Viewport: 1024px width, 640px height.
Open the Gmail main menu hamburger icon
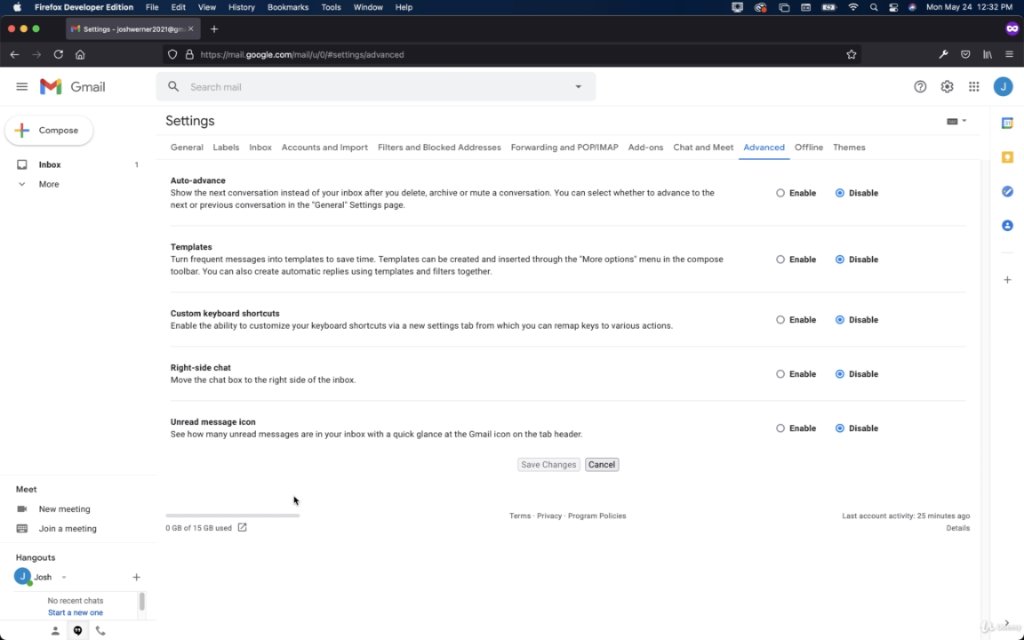pyautogui.click(x=22, y=87)
